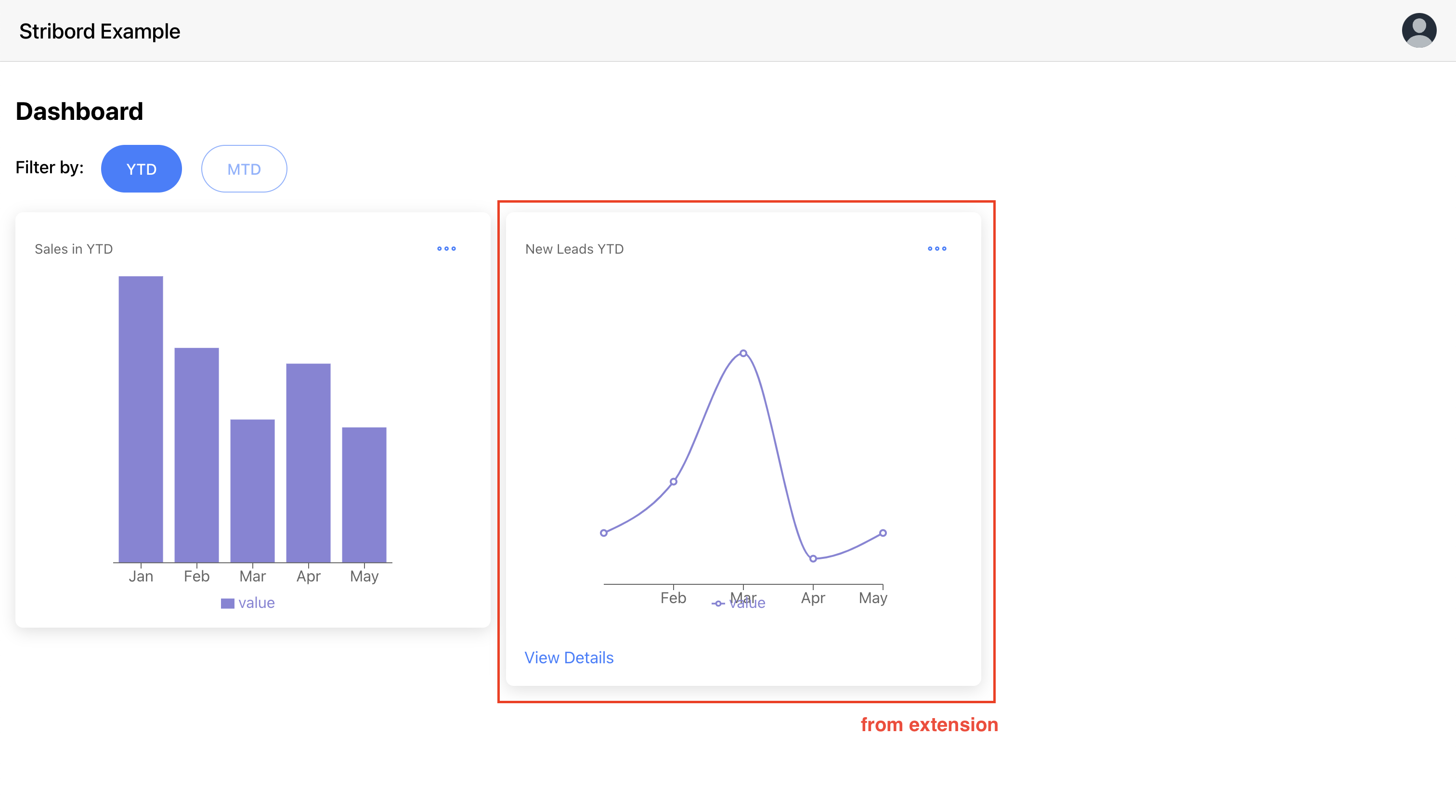Toggle the line chart value legend marker
The width and height of the screenshot is (1456, 812).
point(718,604)
